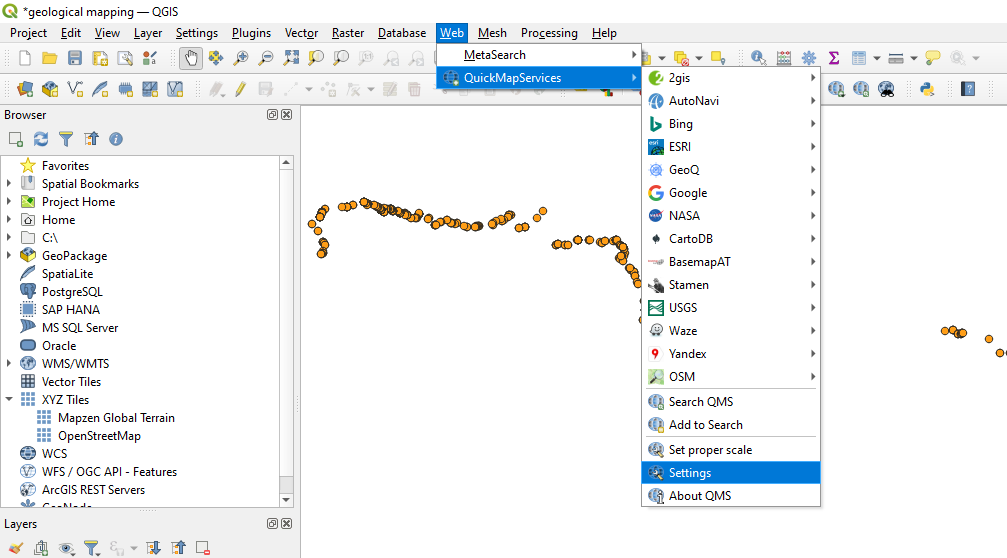
Task: Zoom to full extent icon
Action: click(291, 58)
